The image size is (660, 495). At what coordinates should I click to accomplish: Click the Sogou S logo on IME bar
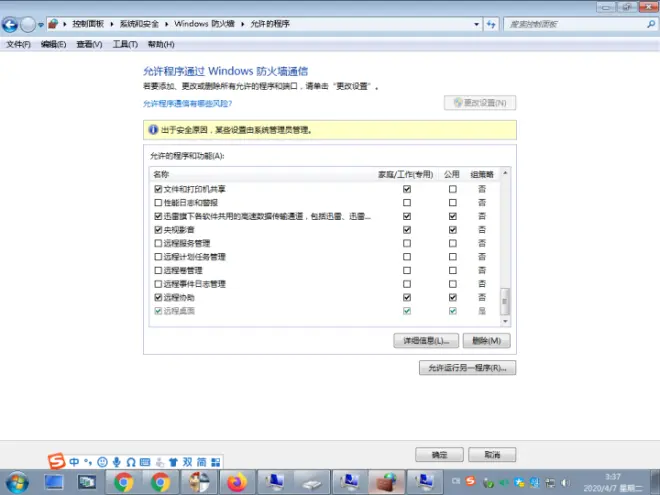(x=57, y=461)
